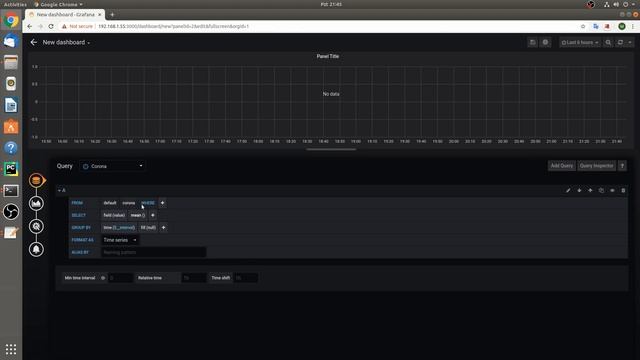Image resolution: width=640 pixels, height=360 pixels.
Task: Zoom out the time range magnifier icon
Action: (608, 42)
